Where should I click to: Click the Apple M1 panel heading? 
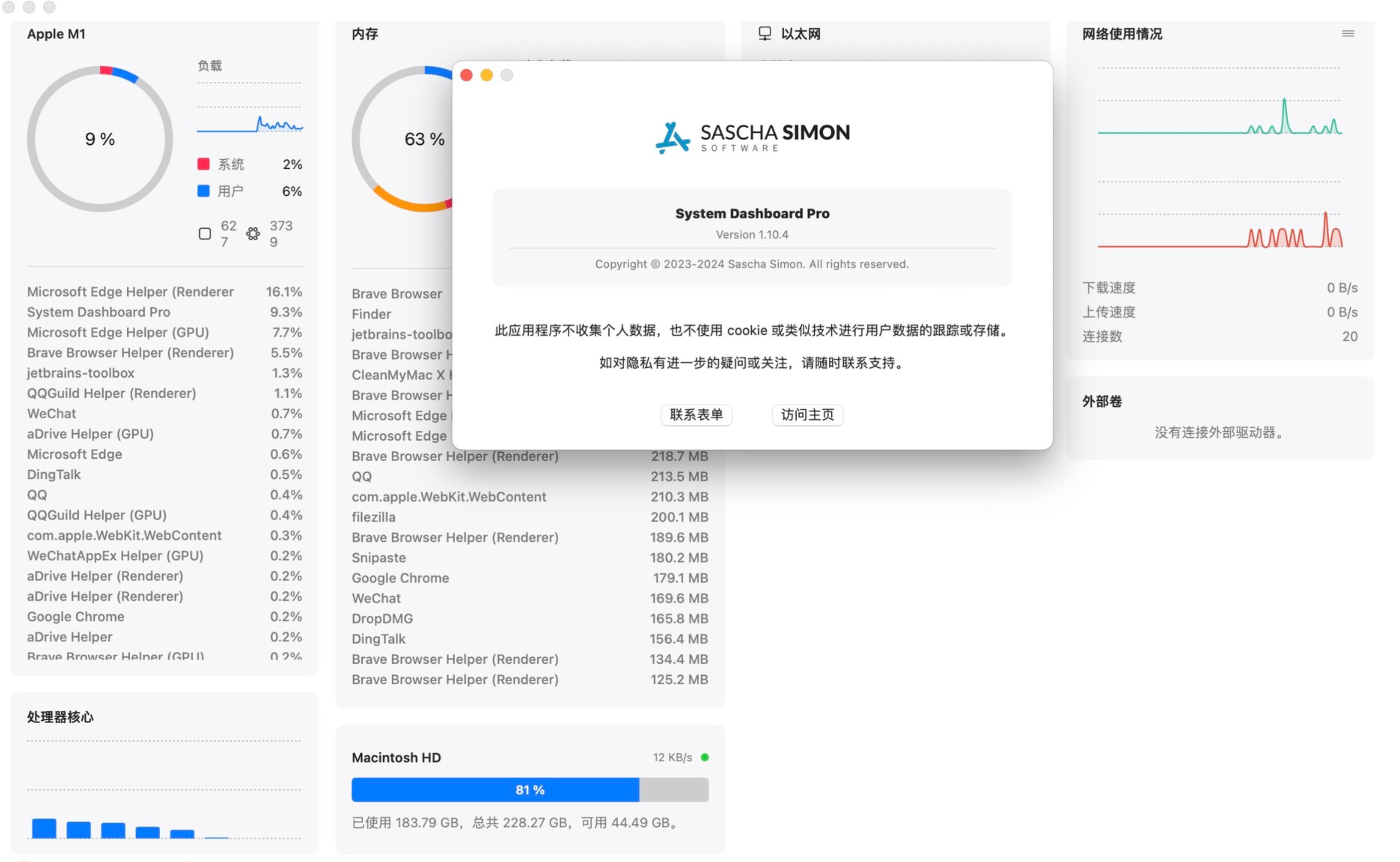(56, 33)
